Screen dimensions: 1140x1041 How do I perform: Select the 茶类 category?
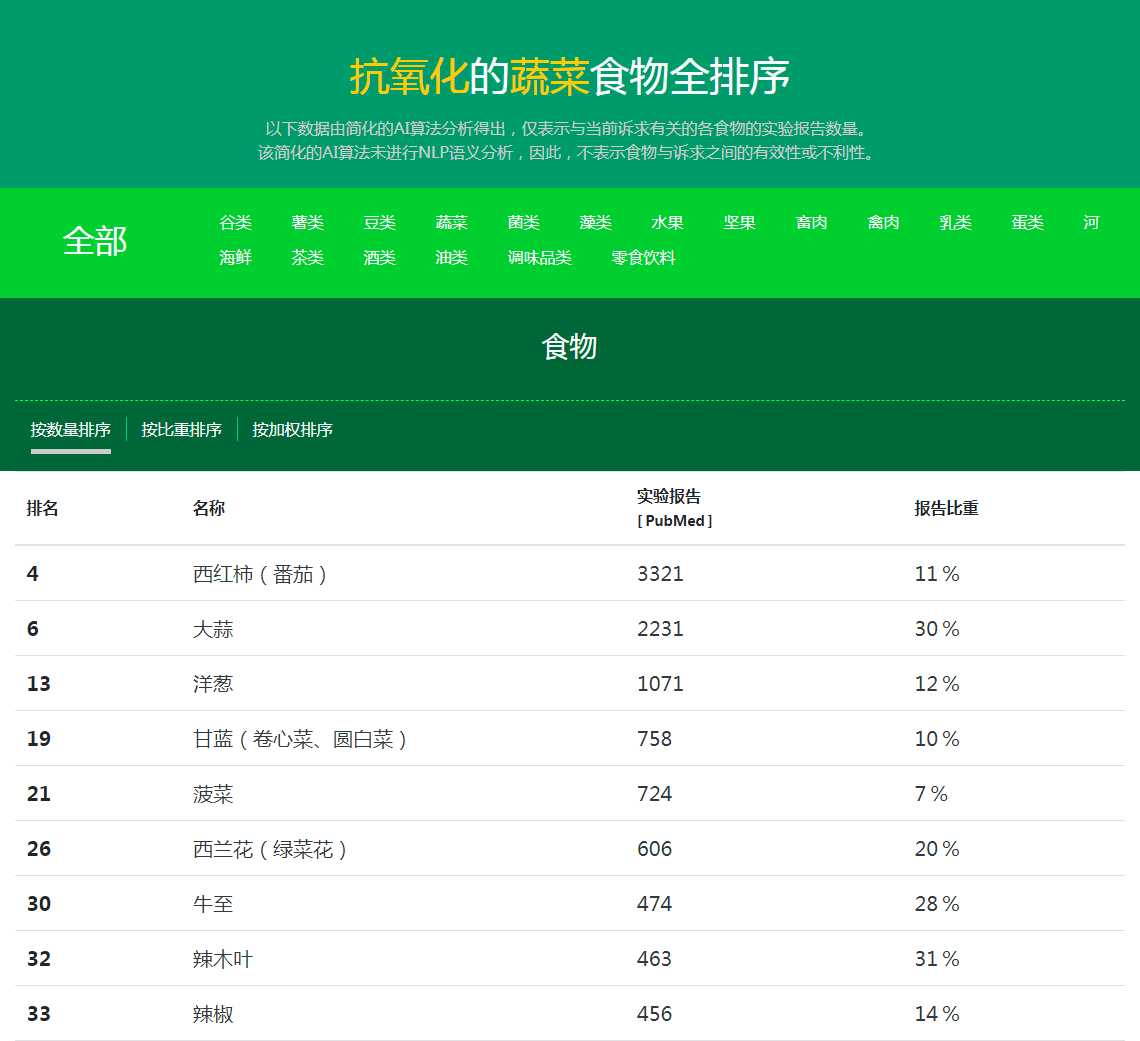coord(307,258)
